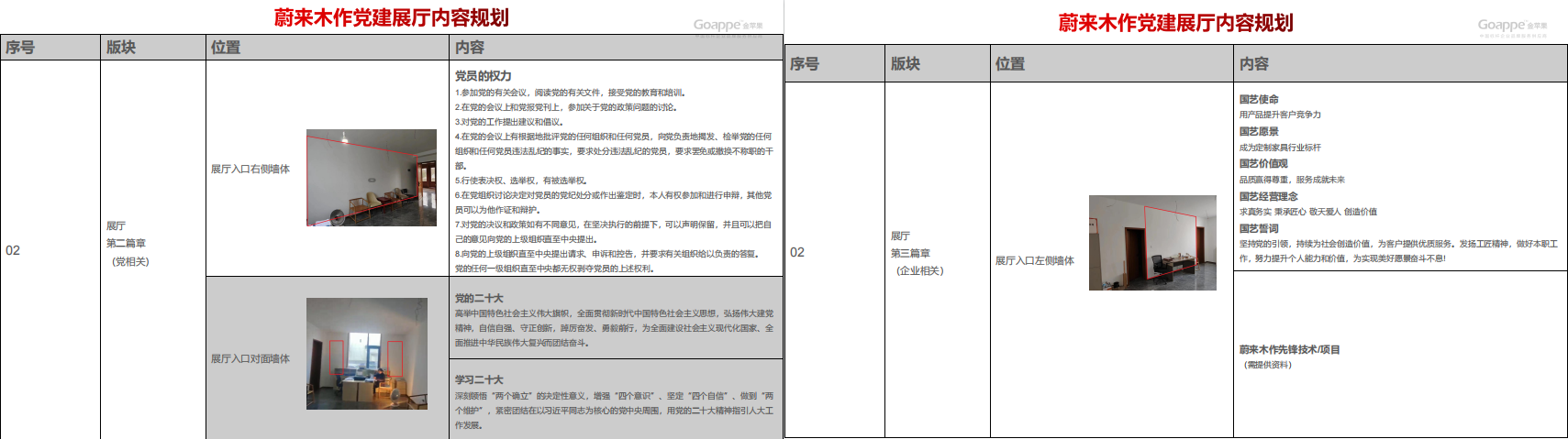Select the 序号 header in the left table
The width and height of the screenshot is (1568, 439).
[20, 48]
